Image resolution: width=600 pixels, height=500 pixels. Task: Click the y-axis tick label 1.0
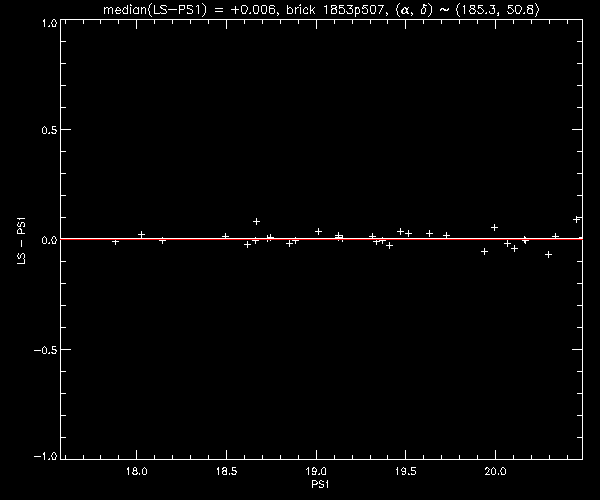[x=49, y=23]
